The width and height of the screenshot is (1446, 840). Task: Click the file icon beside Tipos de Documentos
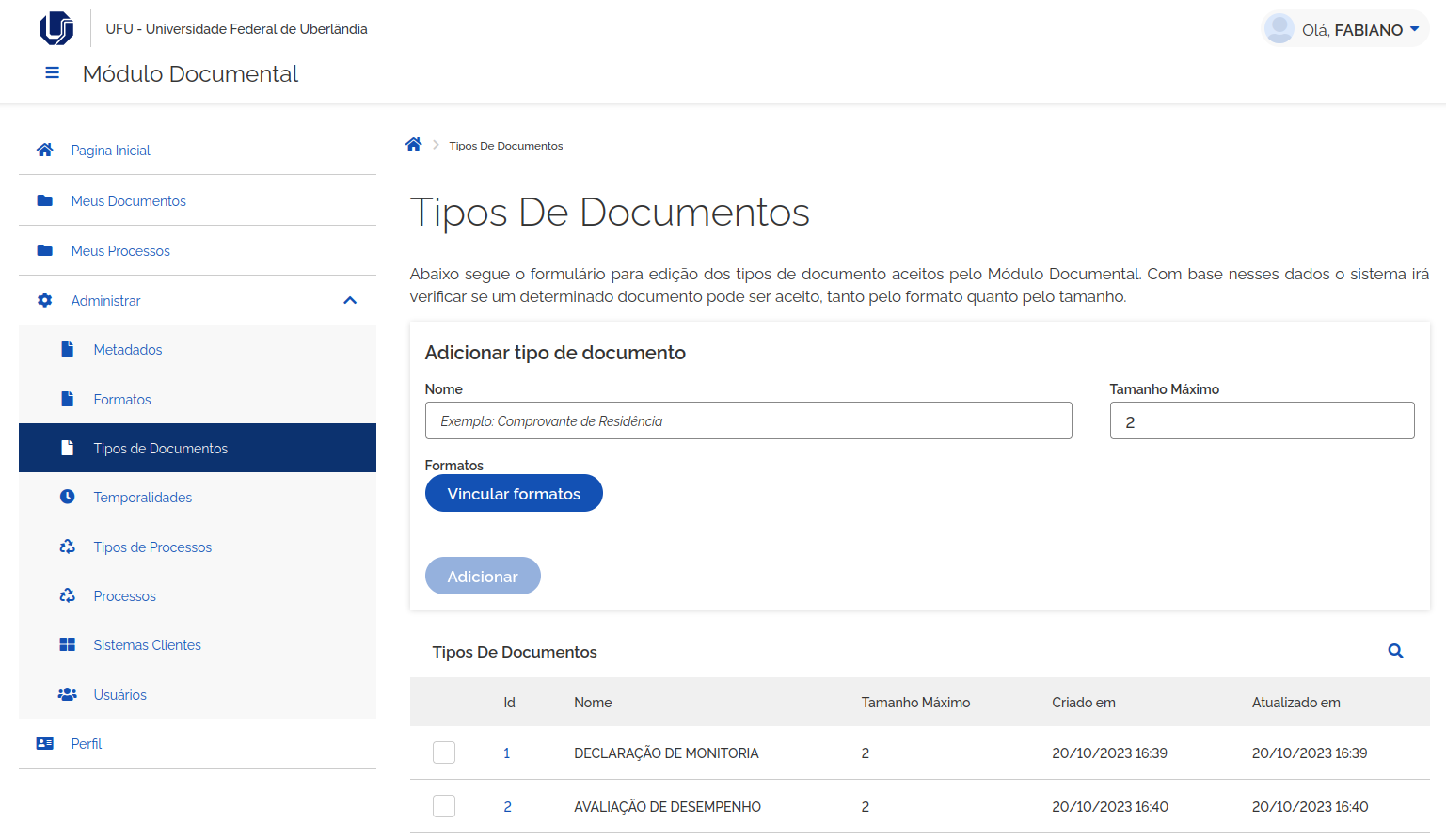click(x=67, y=448)
